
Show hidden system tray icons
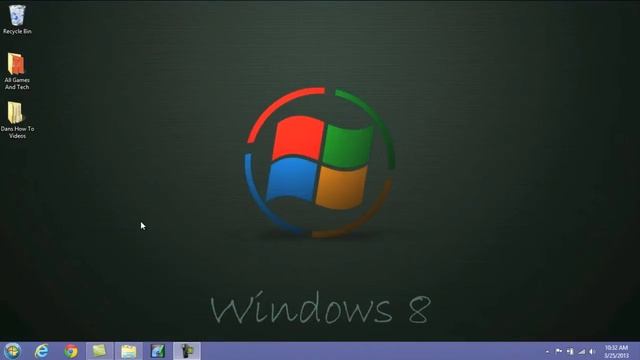coord(547,351)
